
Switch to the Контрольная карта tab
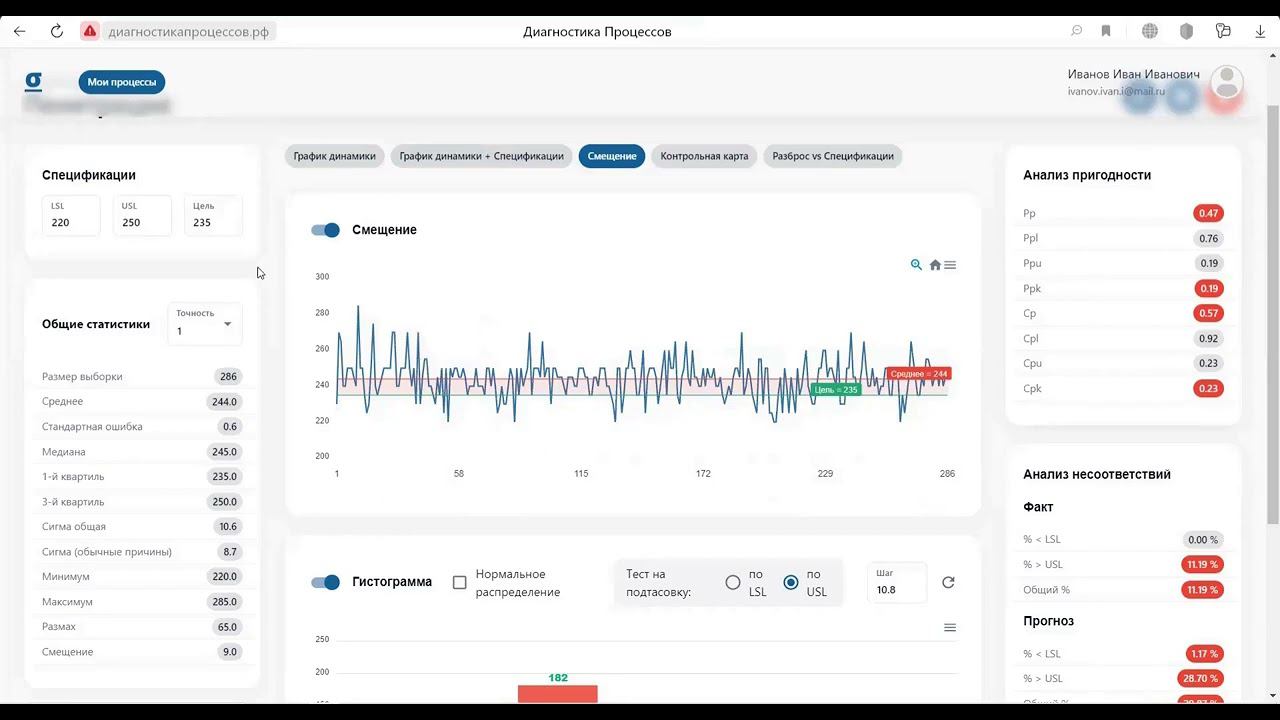click(704, 156)
